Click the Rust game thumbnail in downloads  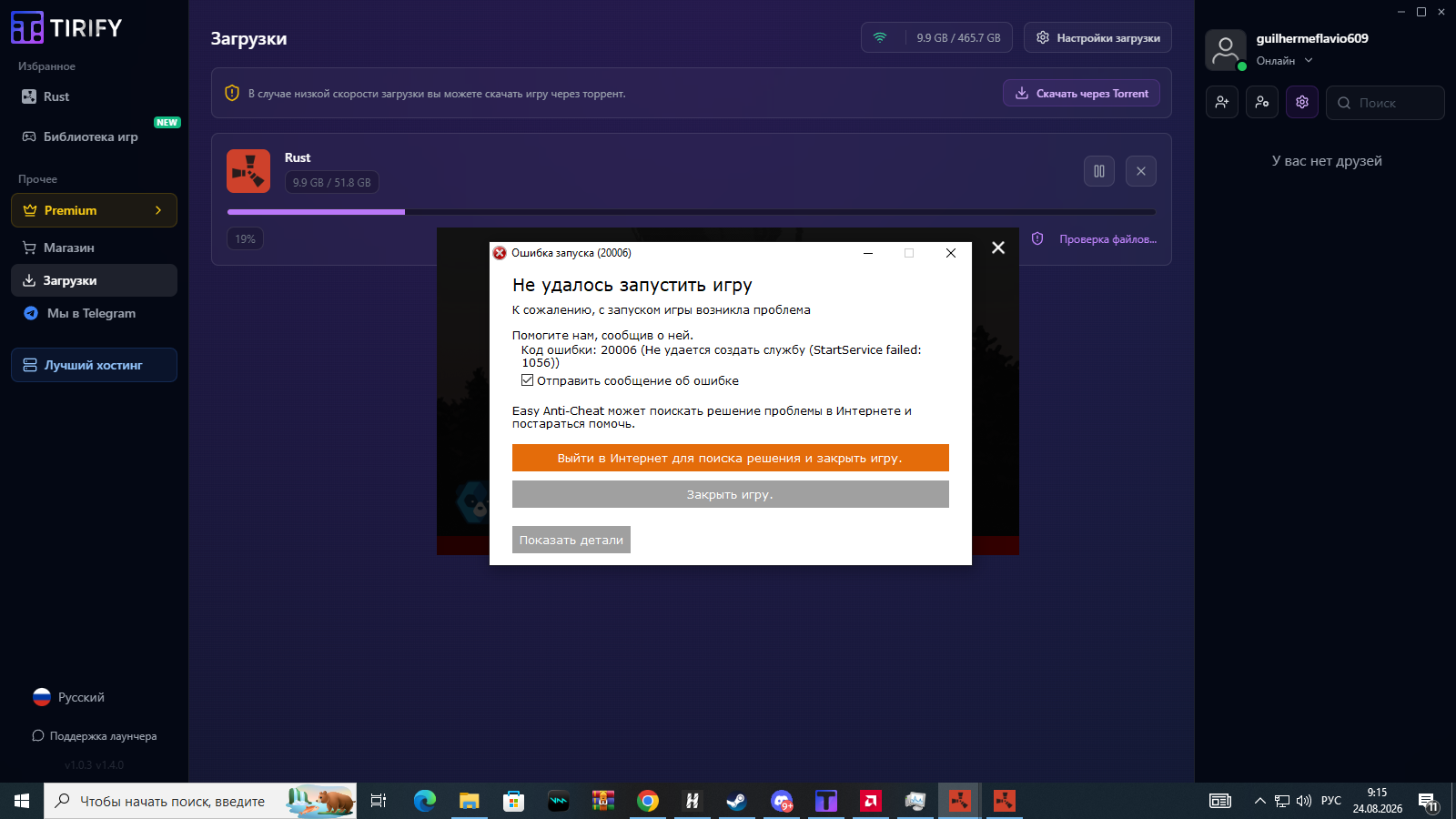[x=248, y=171]
